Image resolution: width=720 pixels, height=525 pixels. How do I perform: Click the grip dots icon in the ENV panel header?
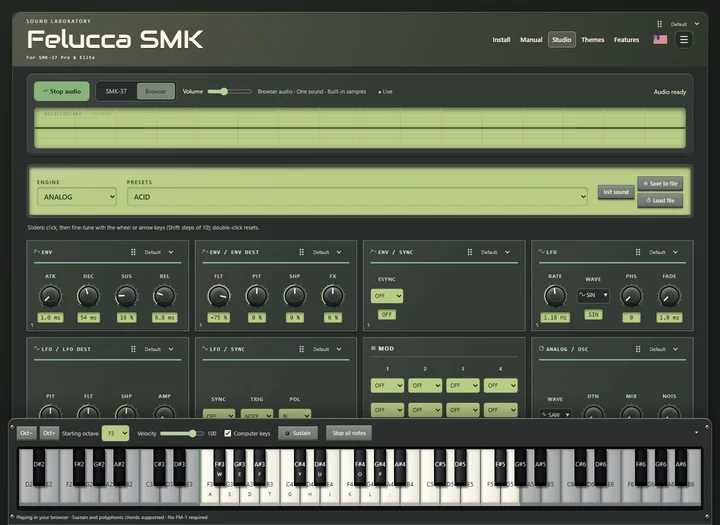pos(133,252)
